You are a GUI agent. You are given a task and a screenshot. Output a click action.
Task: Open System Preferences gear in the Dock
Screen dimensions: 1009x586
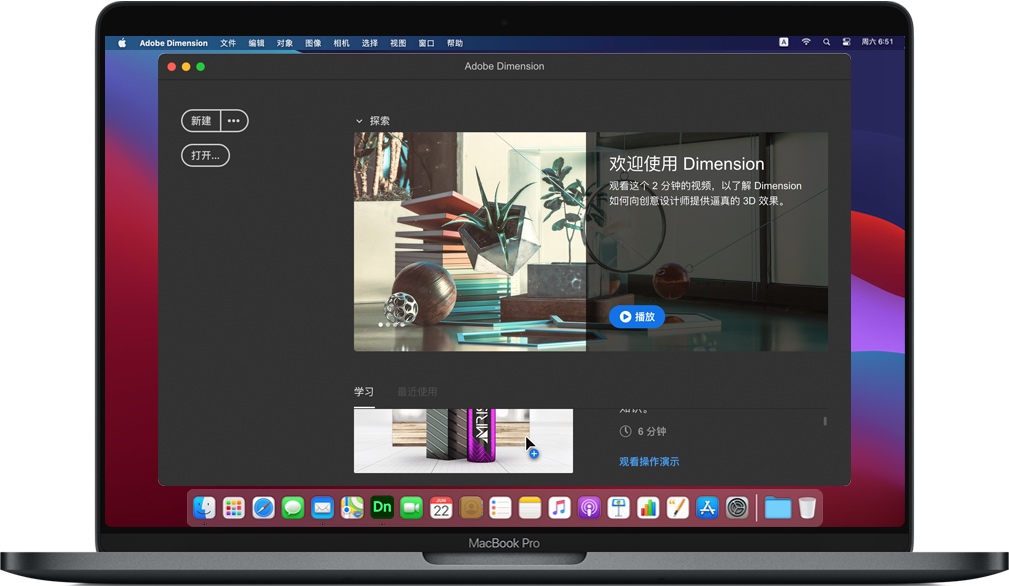pos(737,508)
